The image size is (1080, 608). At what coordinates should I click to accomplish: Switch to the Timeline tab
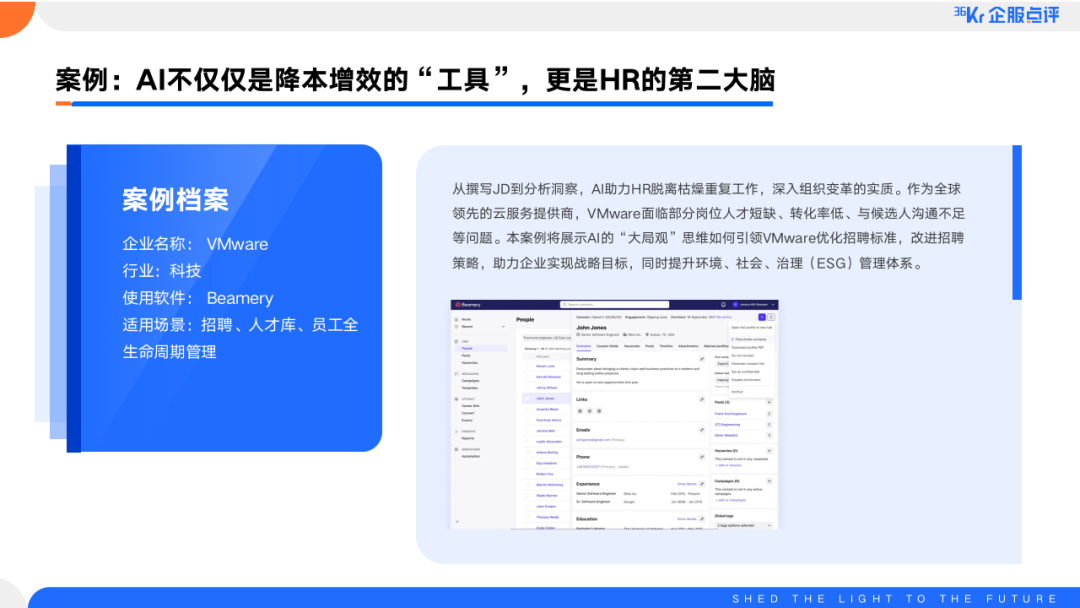click(x=666, y=346)
